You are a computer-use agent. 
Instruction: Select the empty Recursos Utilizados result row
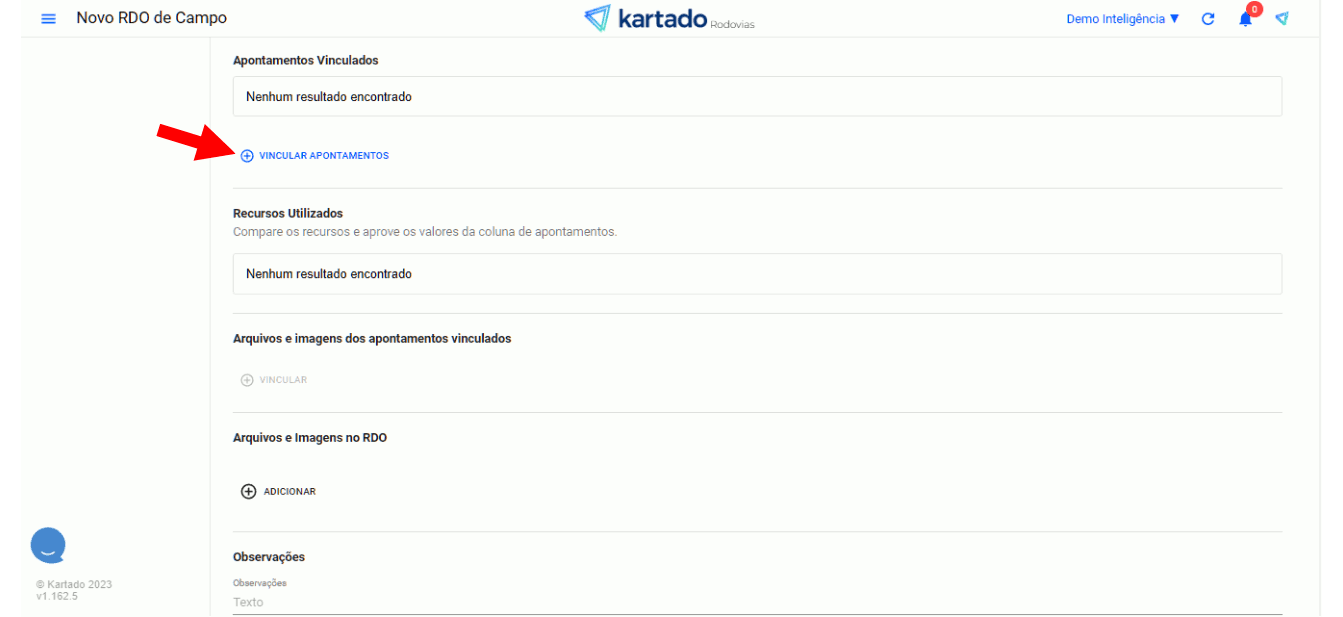[757, 274]
